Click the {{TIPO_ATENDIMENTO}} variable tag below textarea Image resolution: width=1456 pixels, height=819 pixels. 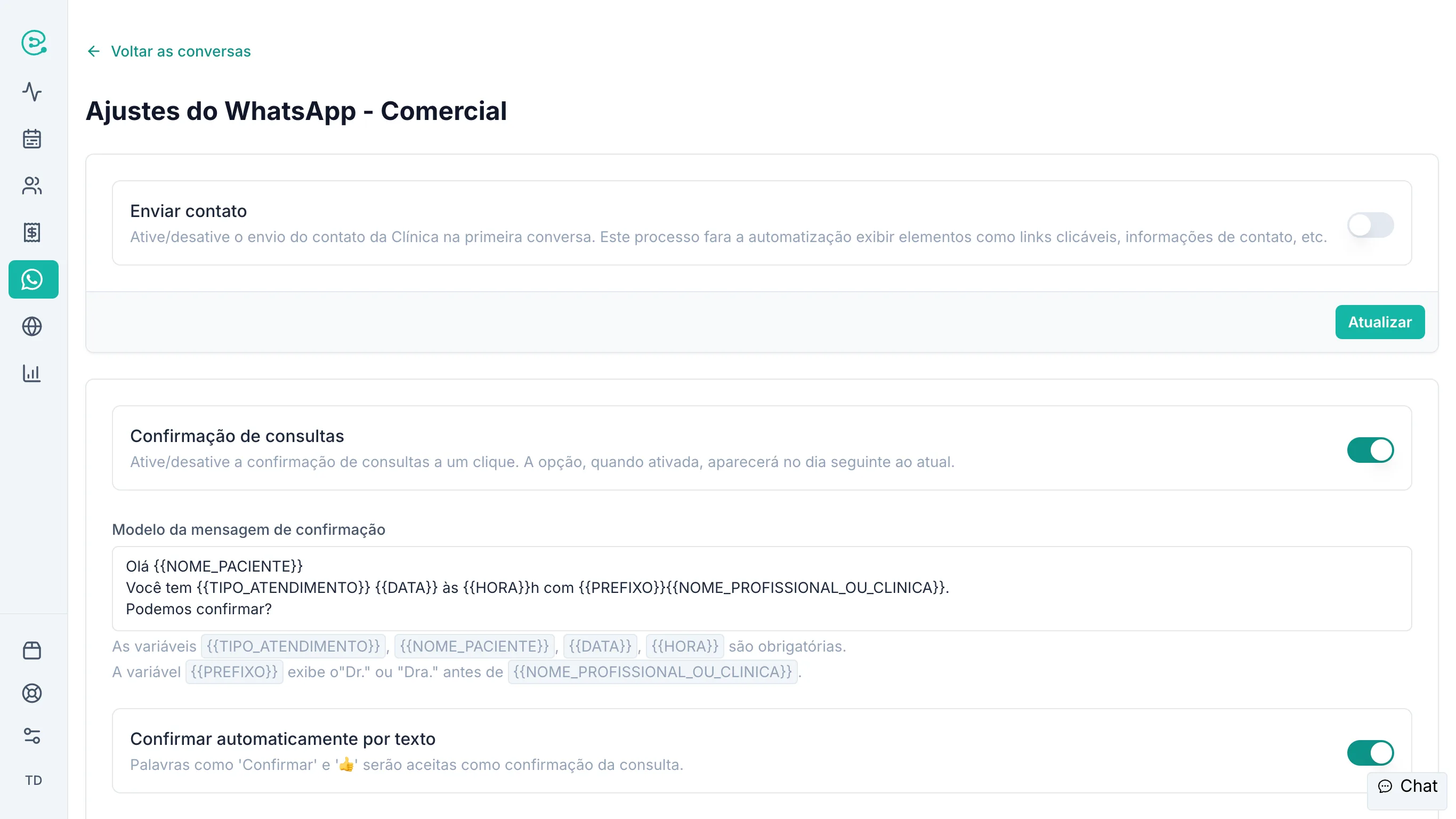tap(293, 646)
